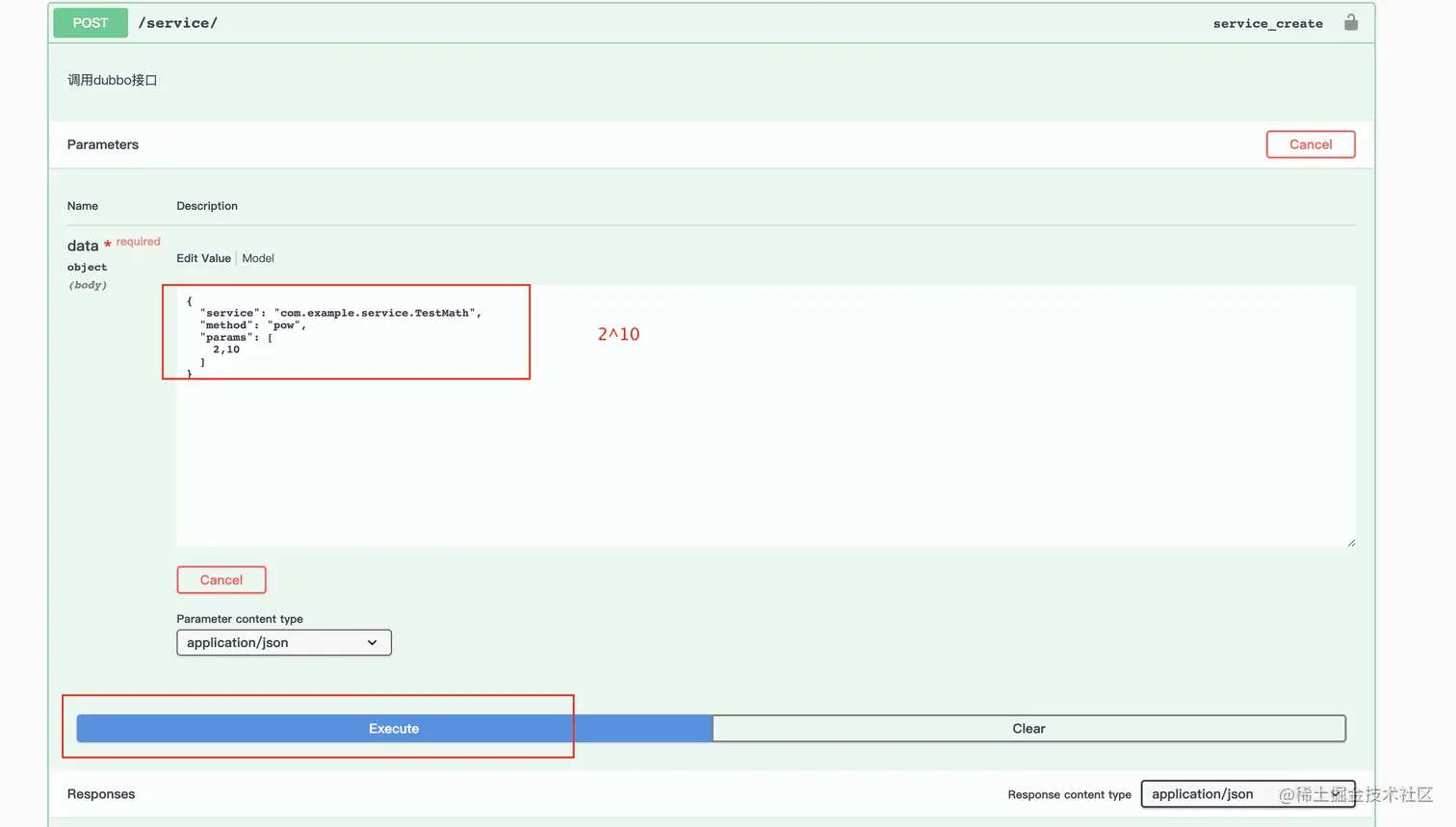This screenshot has height=827, width=1456.
Task: Click the 'Responses' section heading
Action: click(x=101, y=794)
